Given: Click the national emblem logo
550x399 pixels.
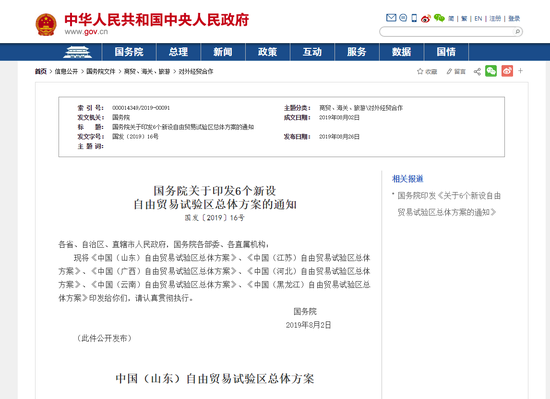Looking at the screenshot, I should click(x=46, y=25).
